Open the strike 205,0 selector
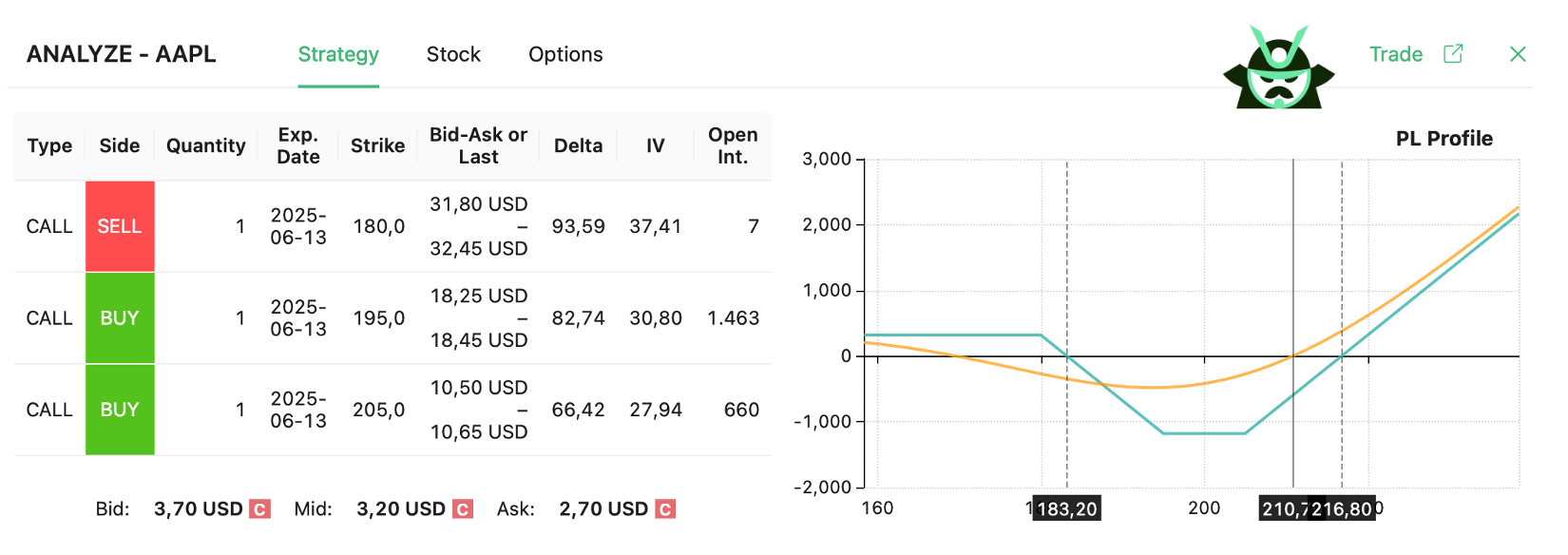1568x555 pixels. [378, 410]
